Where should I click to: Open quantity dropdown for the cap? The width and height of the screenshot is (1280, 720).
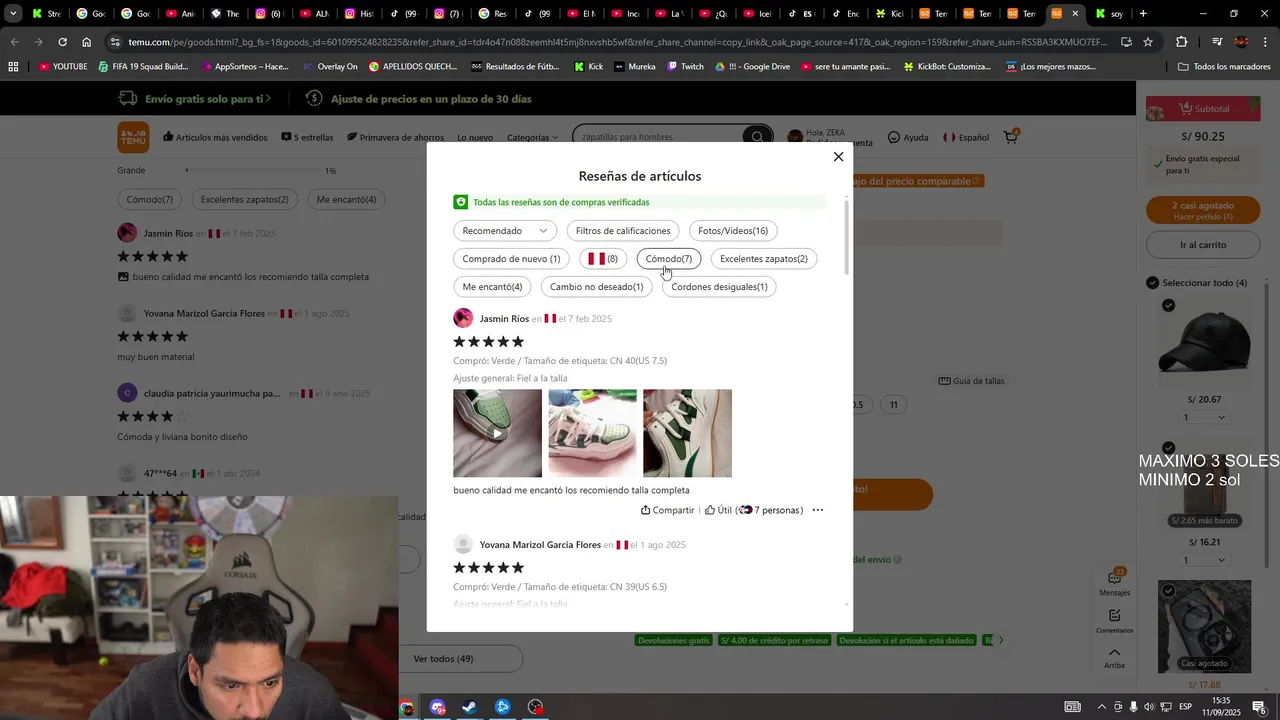(x=1204, y=418)
